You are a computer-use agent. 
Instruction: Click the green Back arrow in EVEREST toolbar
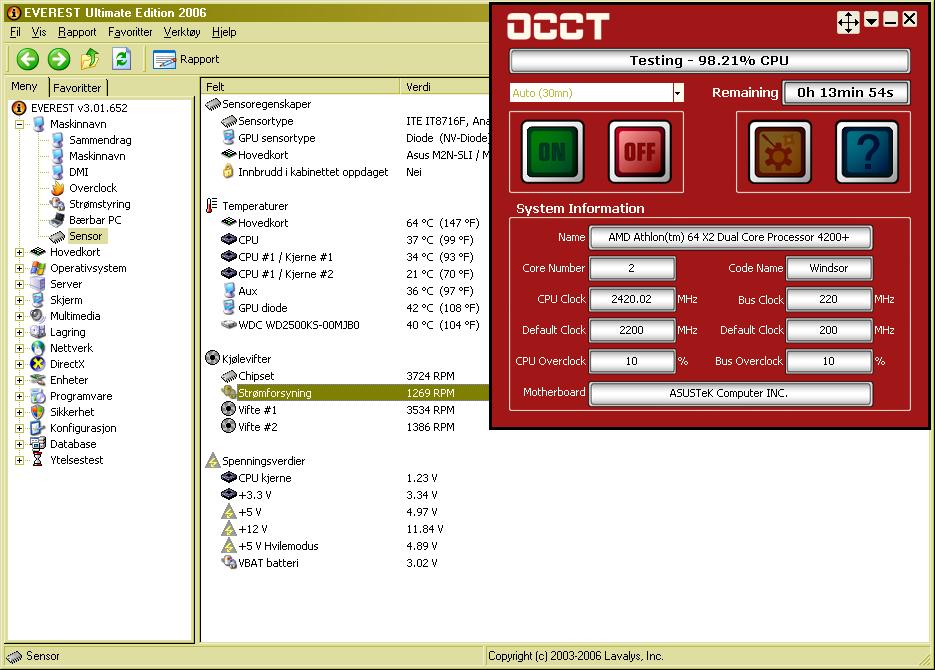pos(27,59)
